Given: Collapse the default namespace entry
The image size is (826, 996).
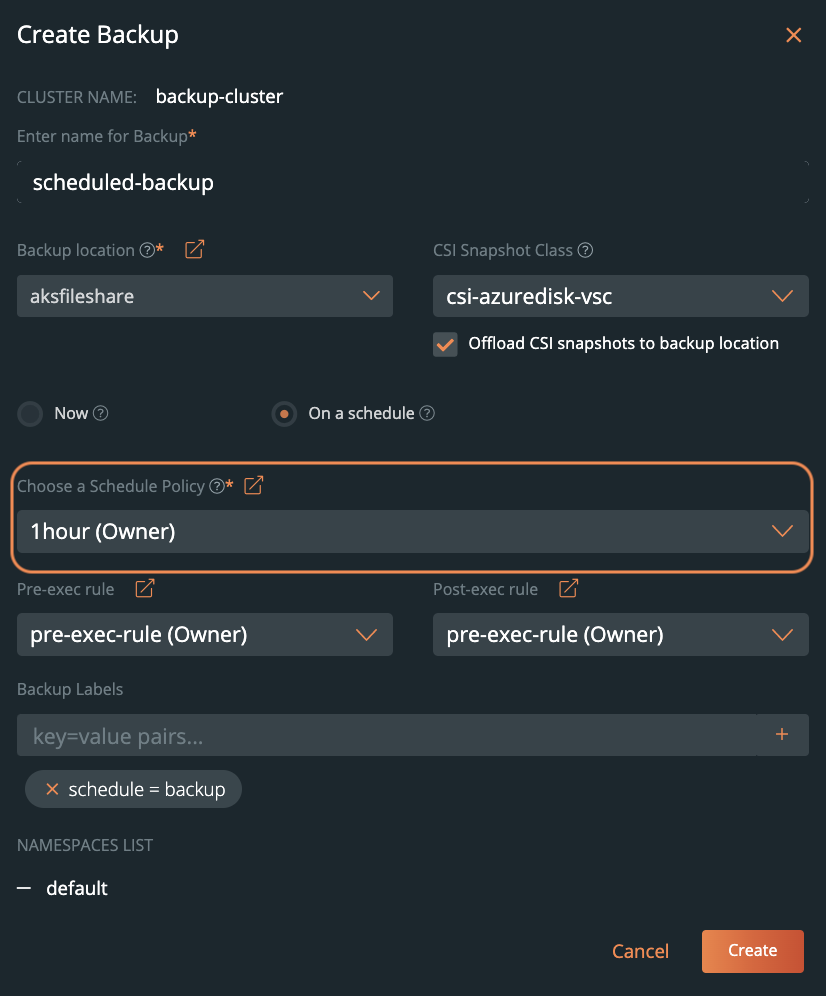Looking at the screenshot, I should [x=24, y=888].
